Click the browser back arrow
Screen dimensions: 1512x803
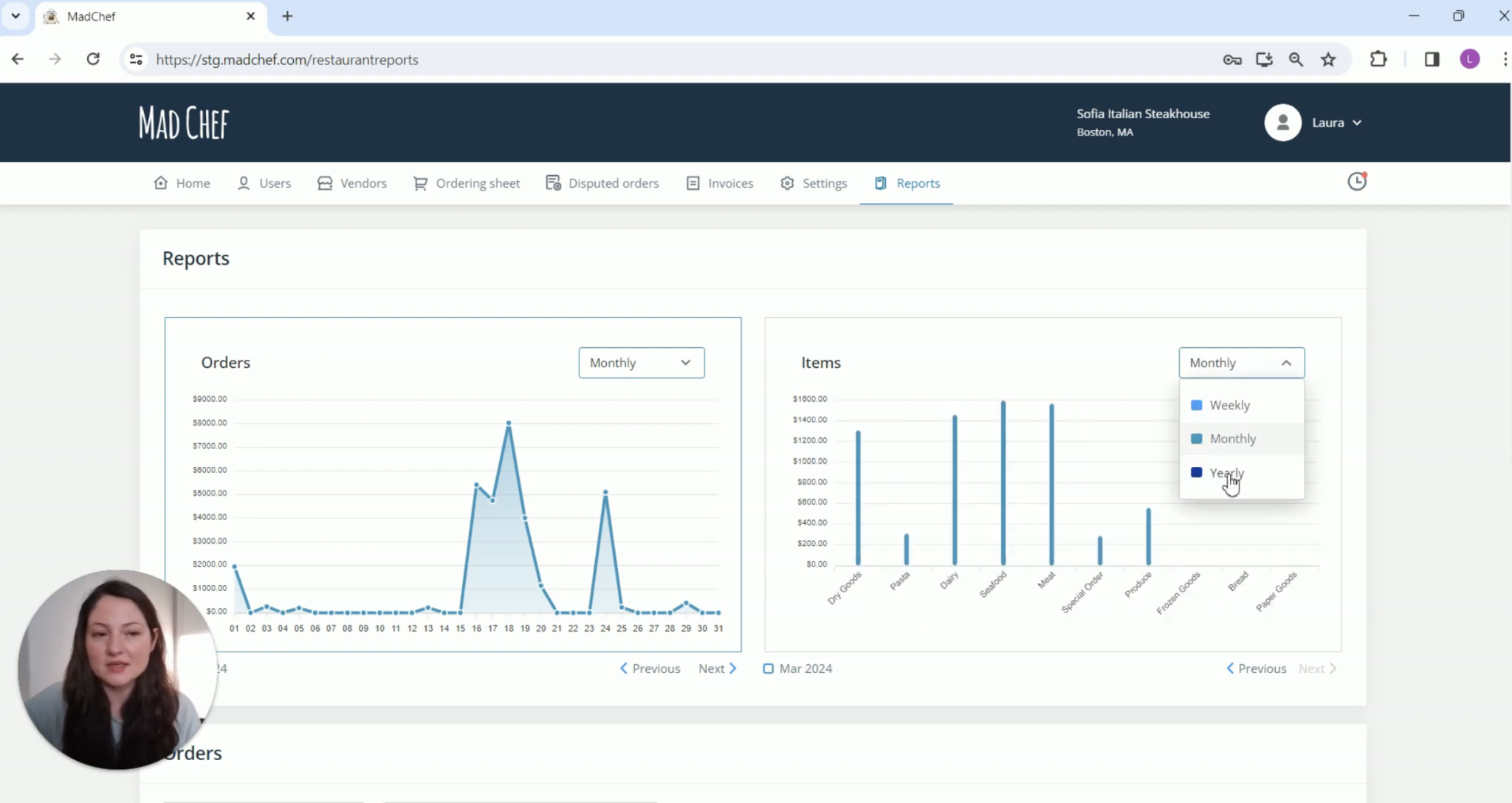(x=18, y=59)
